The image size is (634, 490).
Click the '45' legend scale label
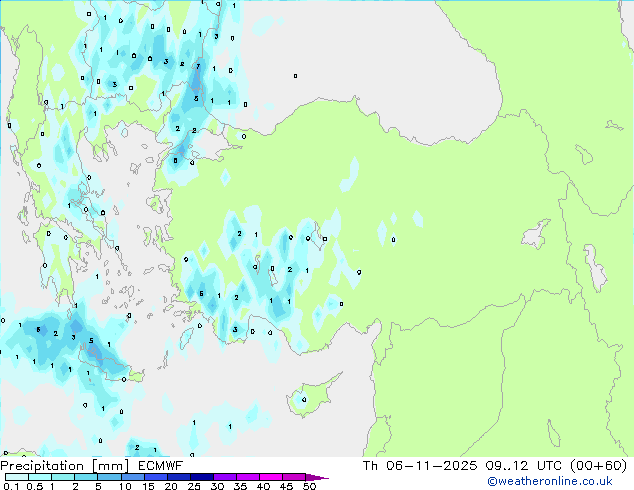pos(286,486)
